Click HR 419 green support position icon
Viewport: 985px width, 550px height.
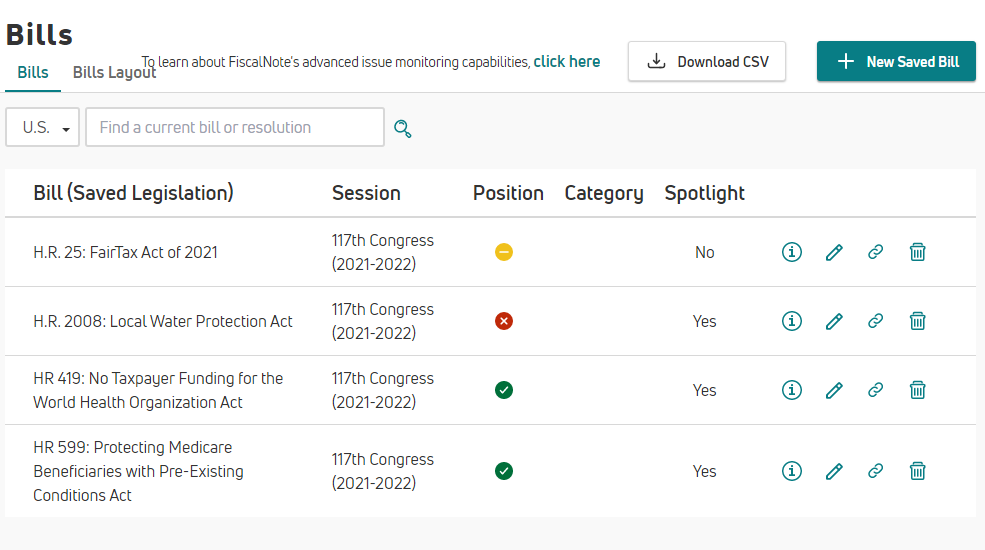pyautogui.click(x=504, y=390)
